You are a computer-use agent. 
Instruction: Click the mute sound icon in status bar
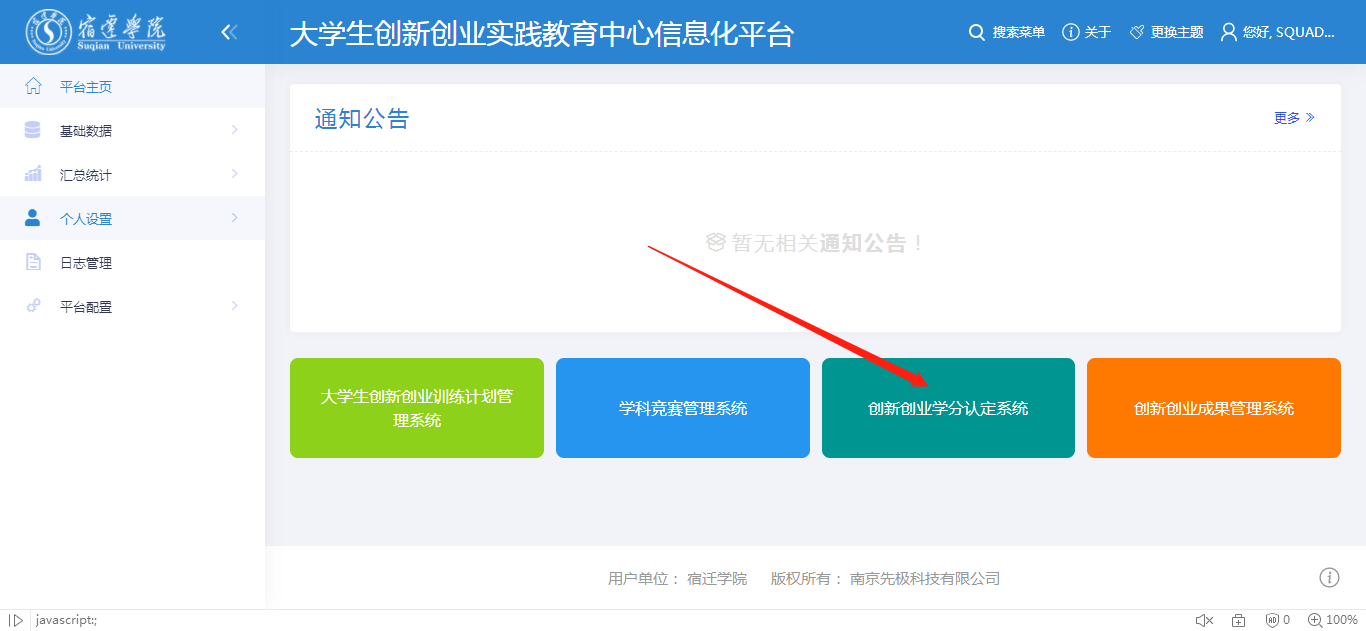point(1204,620)
